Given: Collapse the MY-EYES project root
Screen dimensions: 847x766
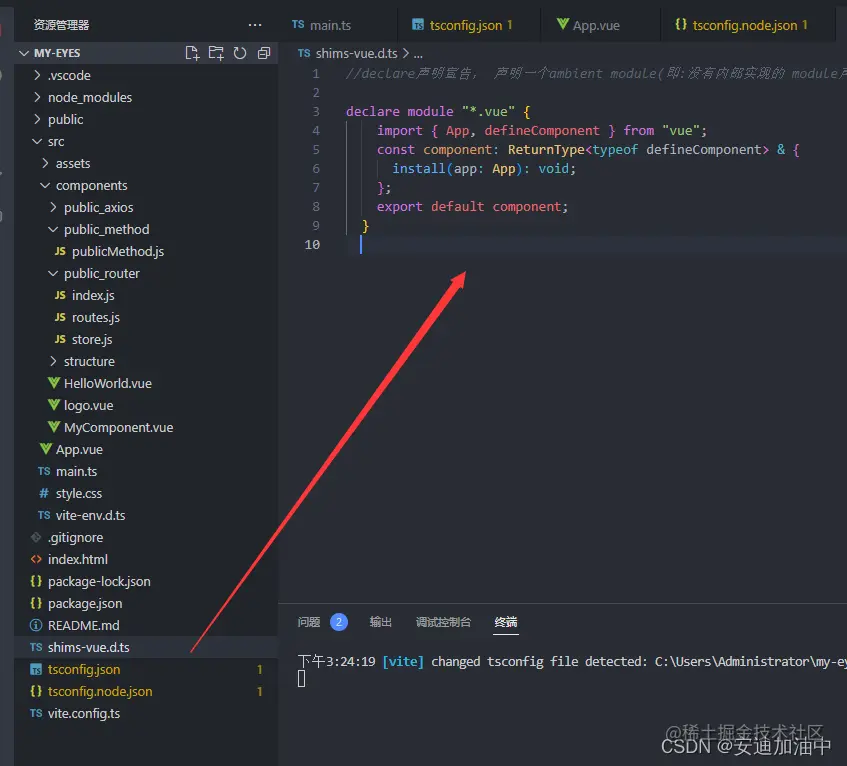Looking at the screenshot, I should tap(24, 53).
